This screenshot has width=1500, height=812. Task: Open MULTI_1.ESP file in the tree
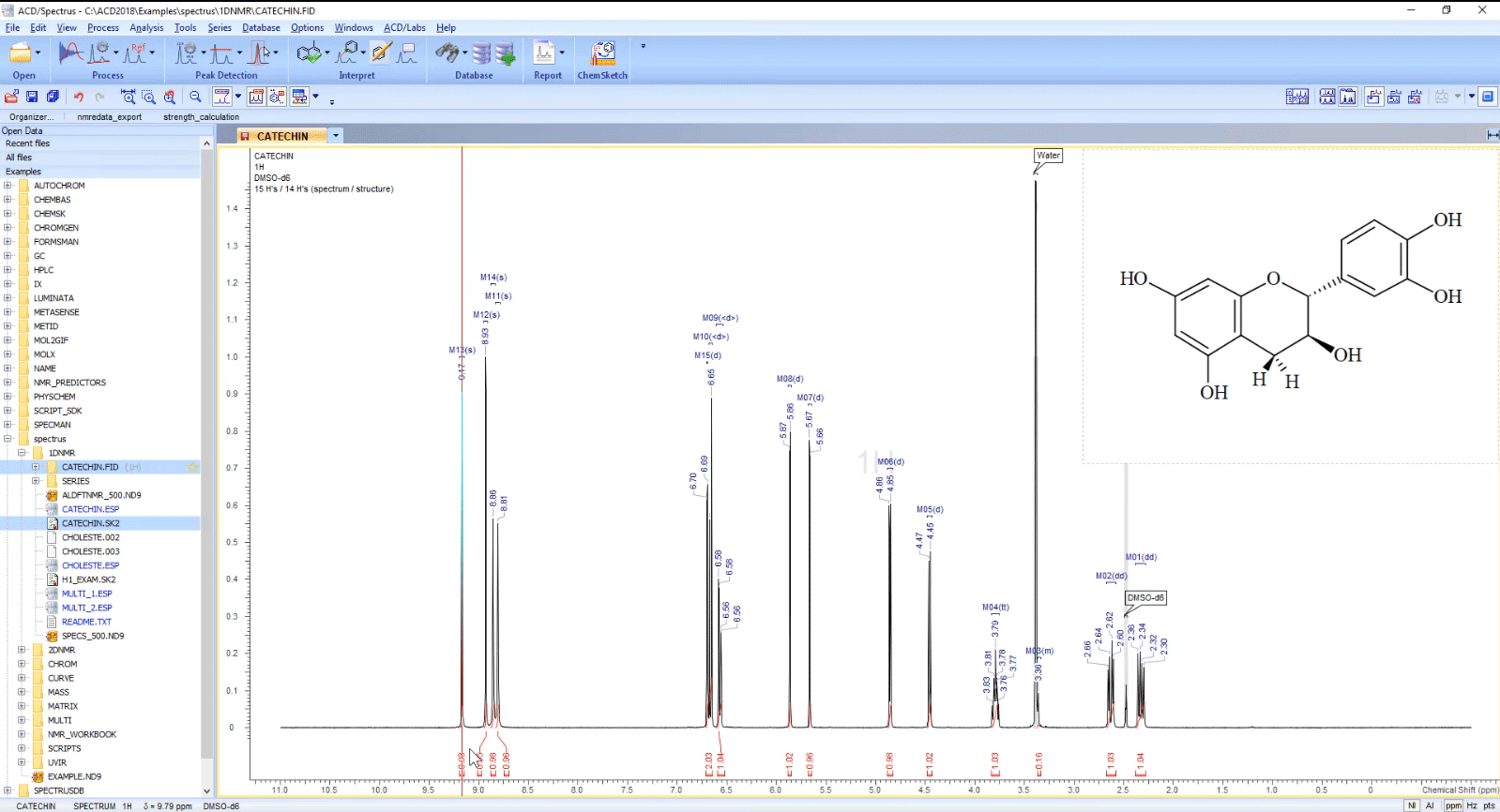coord(86,594)
